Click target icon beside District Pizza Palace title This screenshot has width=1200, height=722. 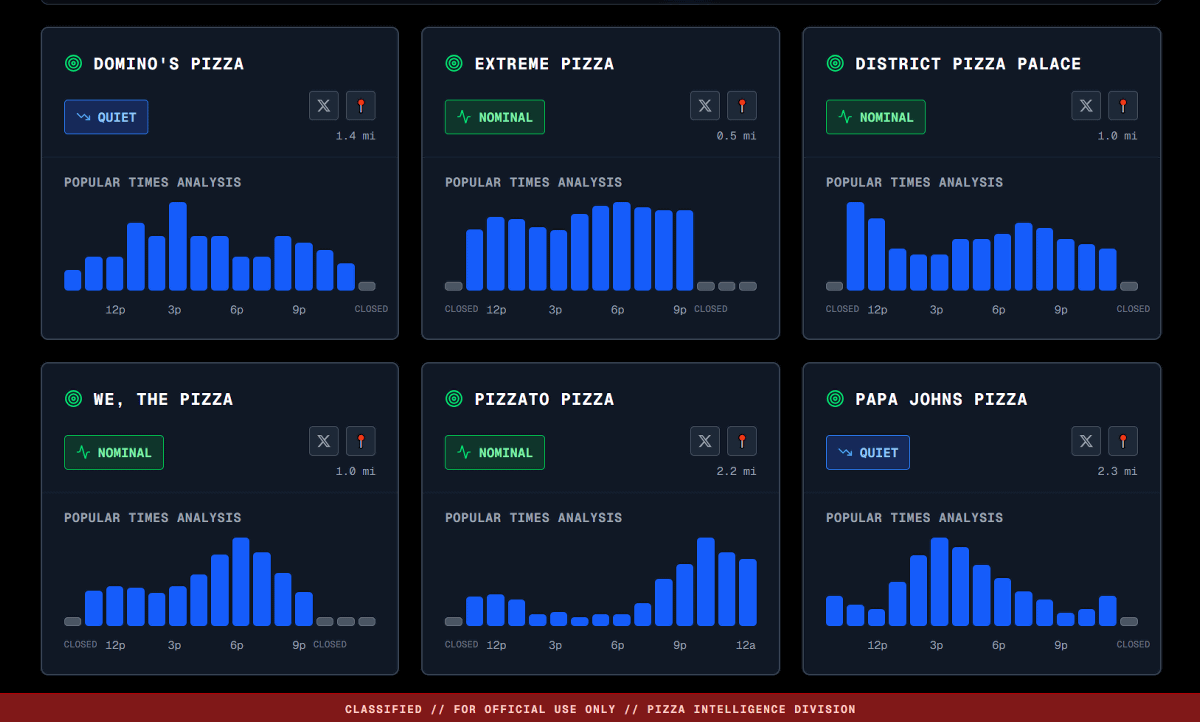tap(835, 63)
